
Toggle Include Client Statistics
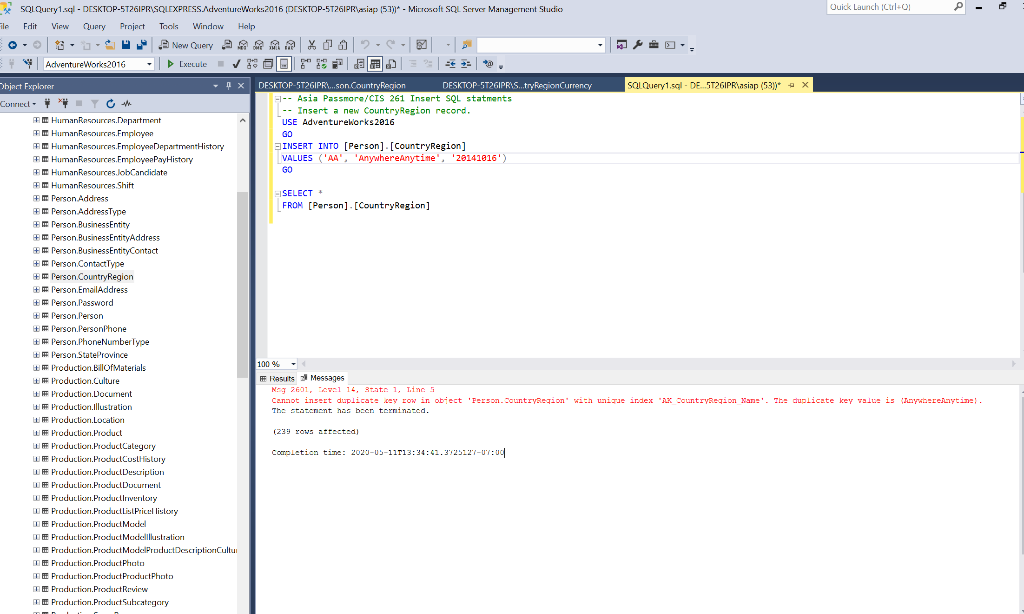337,64
